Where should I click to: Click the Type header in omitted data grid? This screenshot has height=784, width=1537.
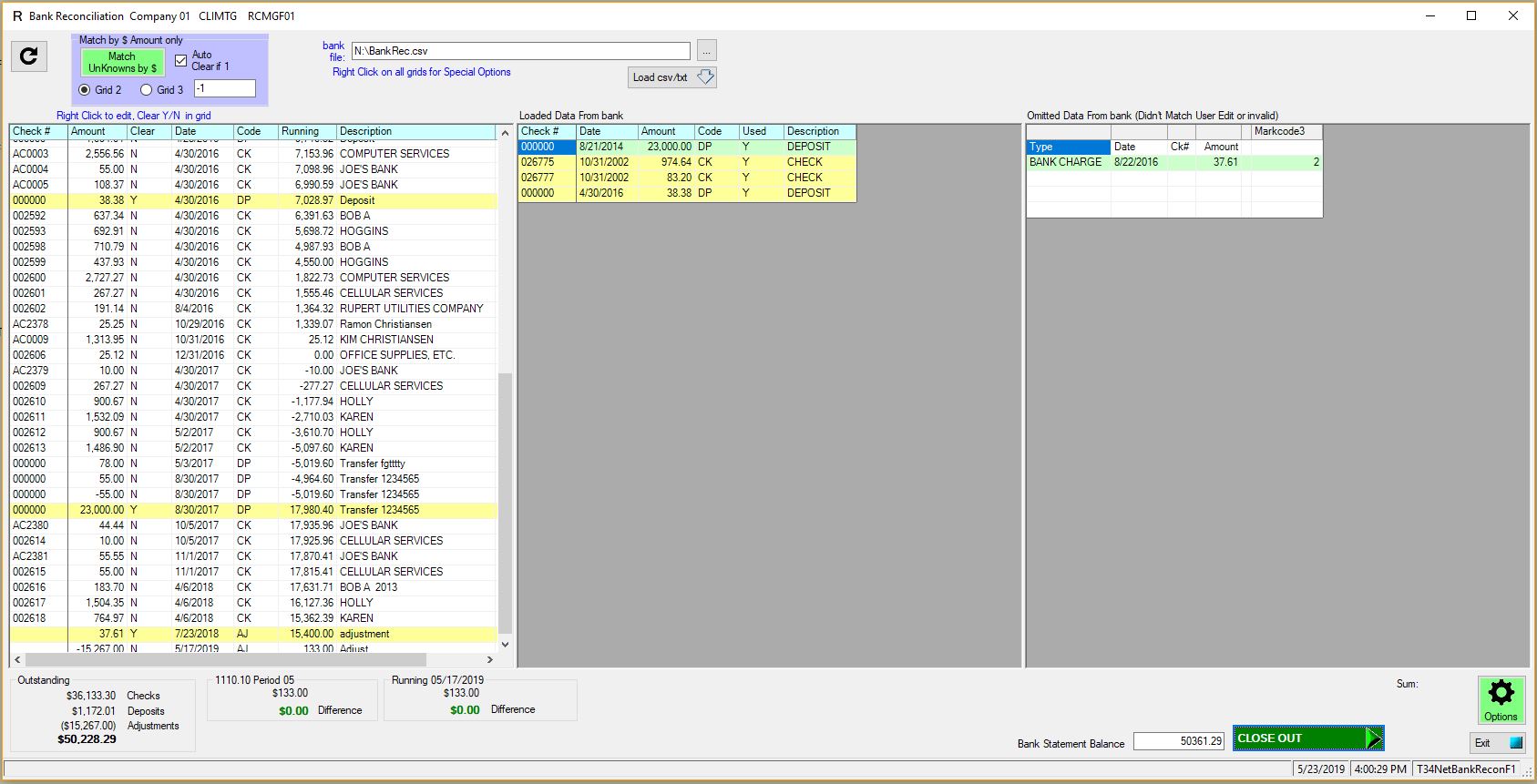[x=1068, y=147]
